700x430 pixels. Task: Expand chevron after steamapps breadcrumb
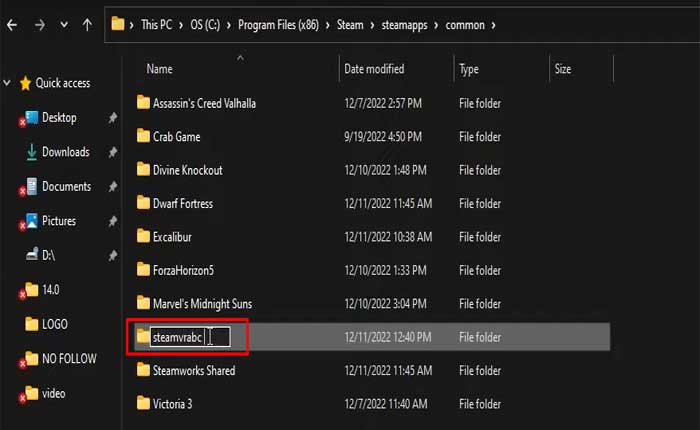[436, 25]
